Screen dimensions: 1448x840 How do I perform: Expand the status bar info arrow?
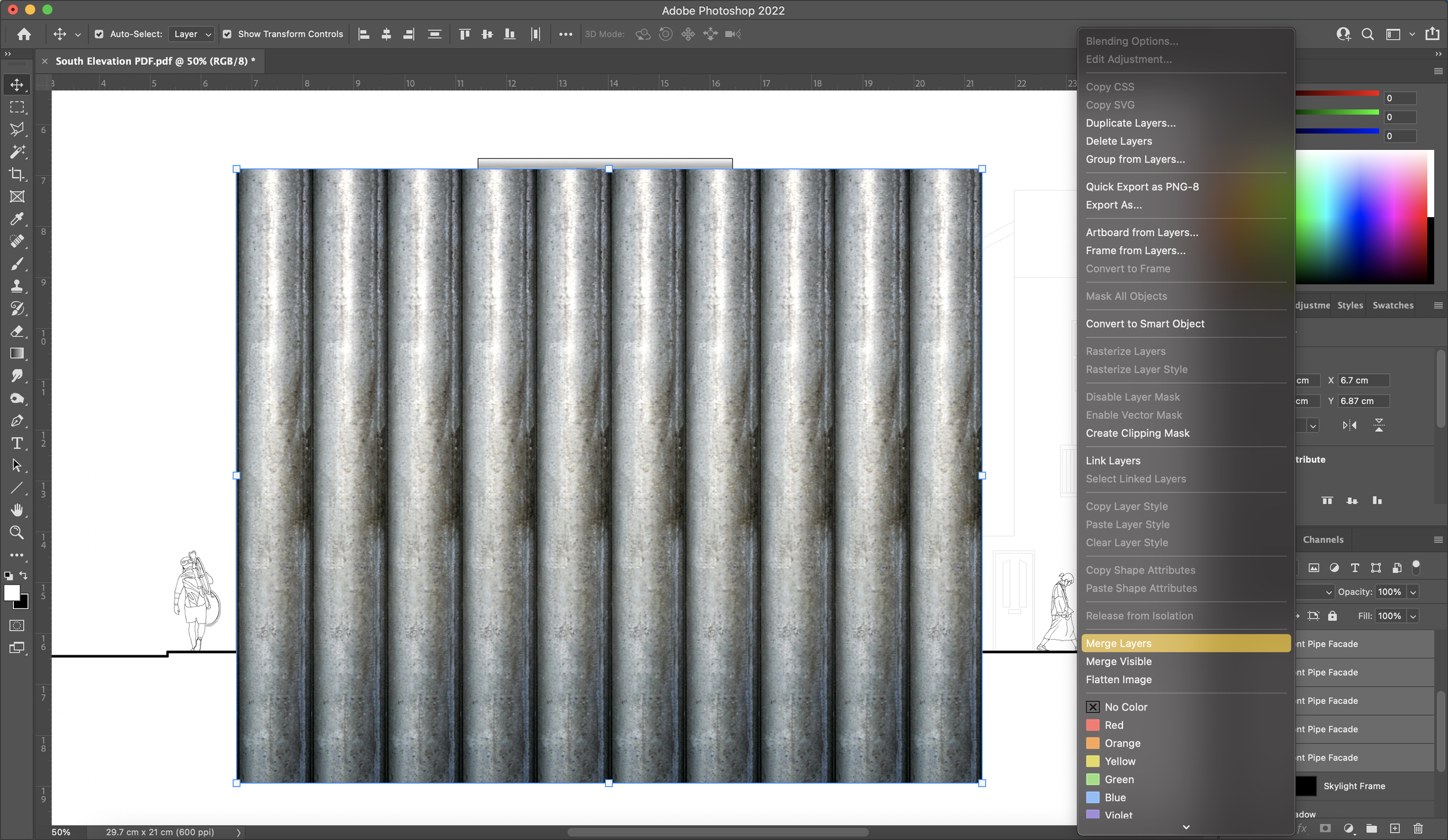(239, 832)
